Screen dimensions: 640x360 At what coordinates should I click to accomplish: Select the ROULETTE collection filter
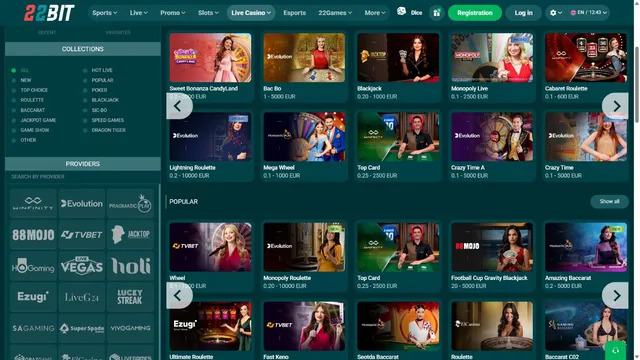tap(28, 100)
